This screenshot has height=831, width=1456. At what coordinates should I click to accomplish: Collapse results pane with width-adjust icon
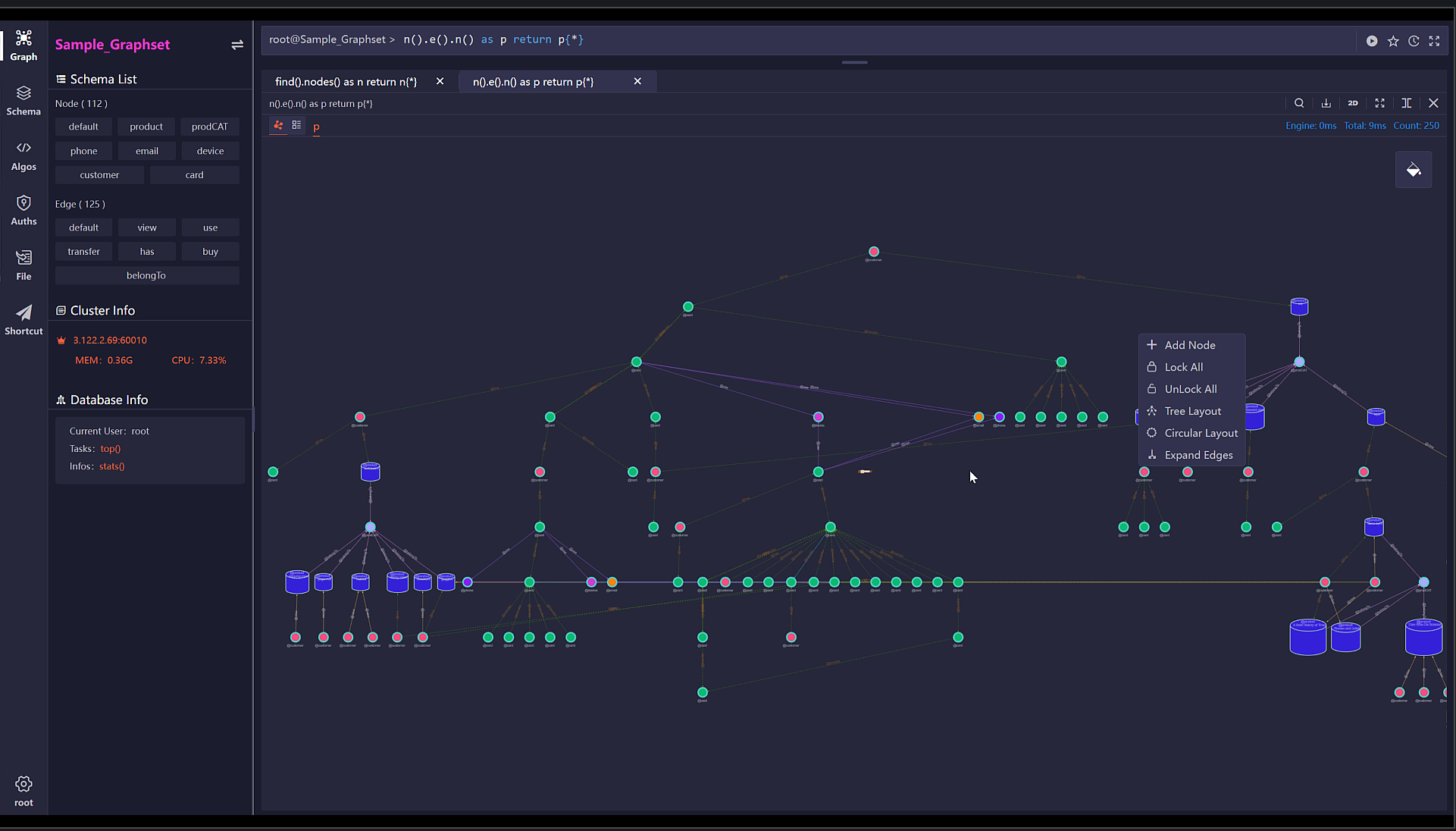click(1407, 103)
